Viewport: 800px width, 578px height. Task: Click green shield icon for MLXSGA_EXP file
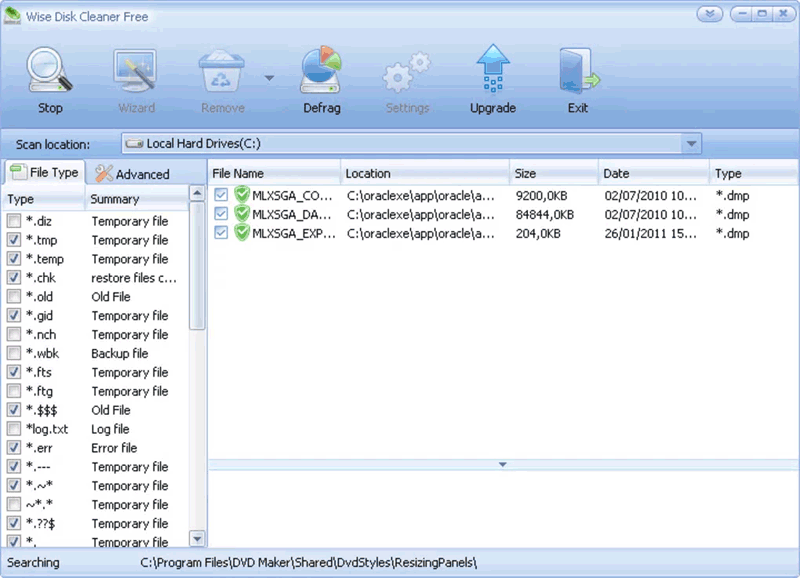pyautogui.click(x=242, y=233)
